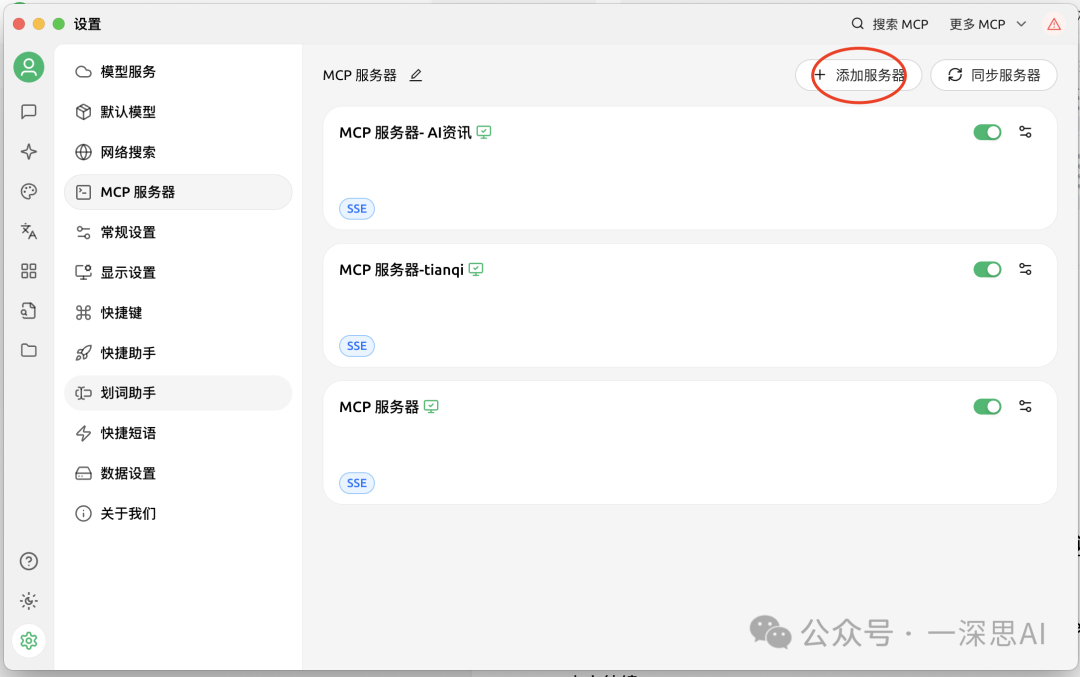Open the server settings sliders for MCP 服务器-tianqi
The width and height of the screenshot is (1080, 677).
[x=1025, y=268]
